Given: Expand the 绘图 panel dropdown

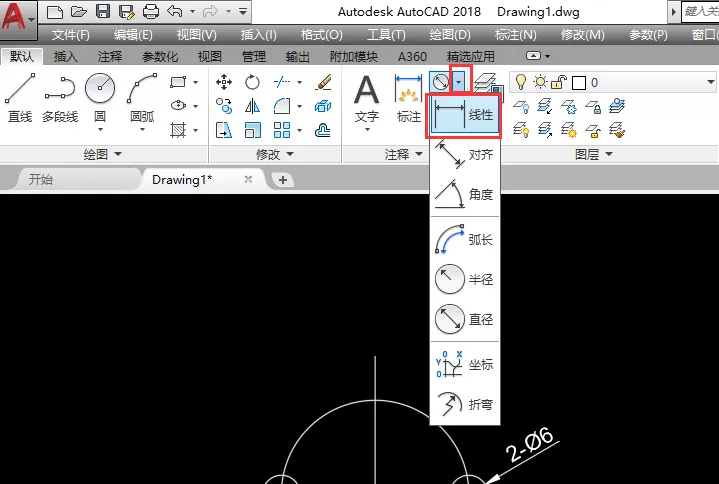Looking at the screenshot, I should [103, 154].
